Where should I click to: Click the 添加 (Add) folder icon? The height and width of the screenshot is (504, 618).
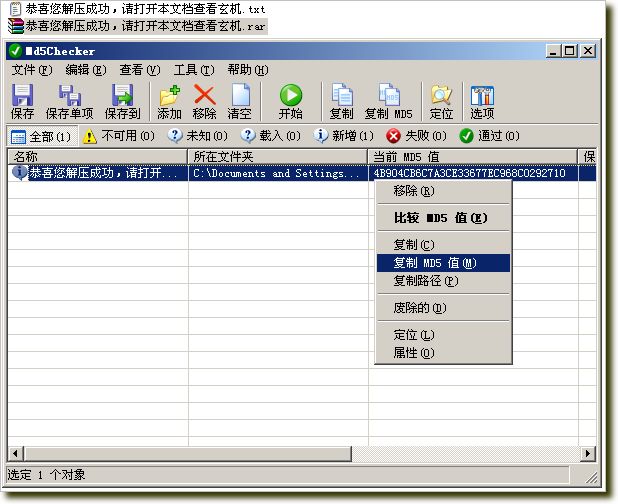point(170,95)
